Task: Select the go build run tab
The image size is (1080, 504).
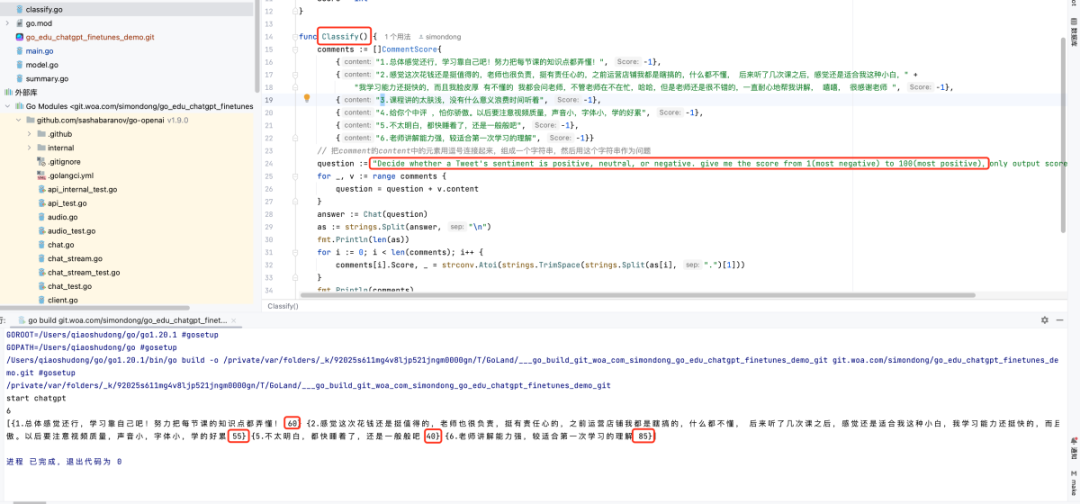Action: [x=127, y=320]
